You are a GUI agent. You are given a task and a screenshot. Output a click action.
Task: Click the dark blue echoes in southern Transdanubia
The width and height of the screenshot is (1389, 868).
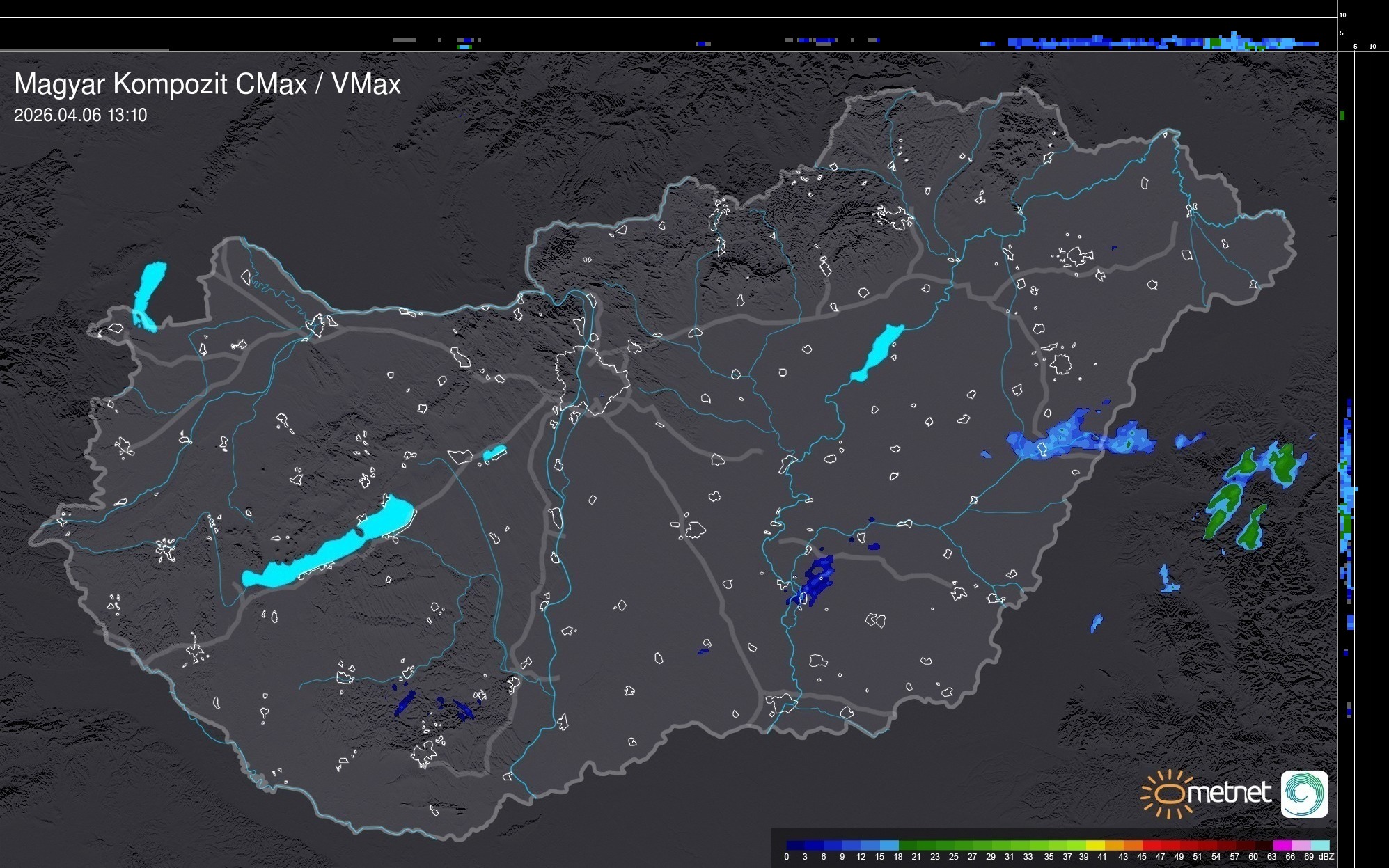click(404, 703)
